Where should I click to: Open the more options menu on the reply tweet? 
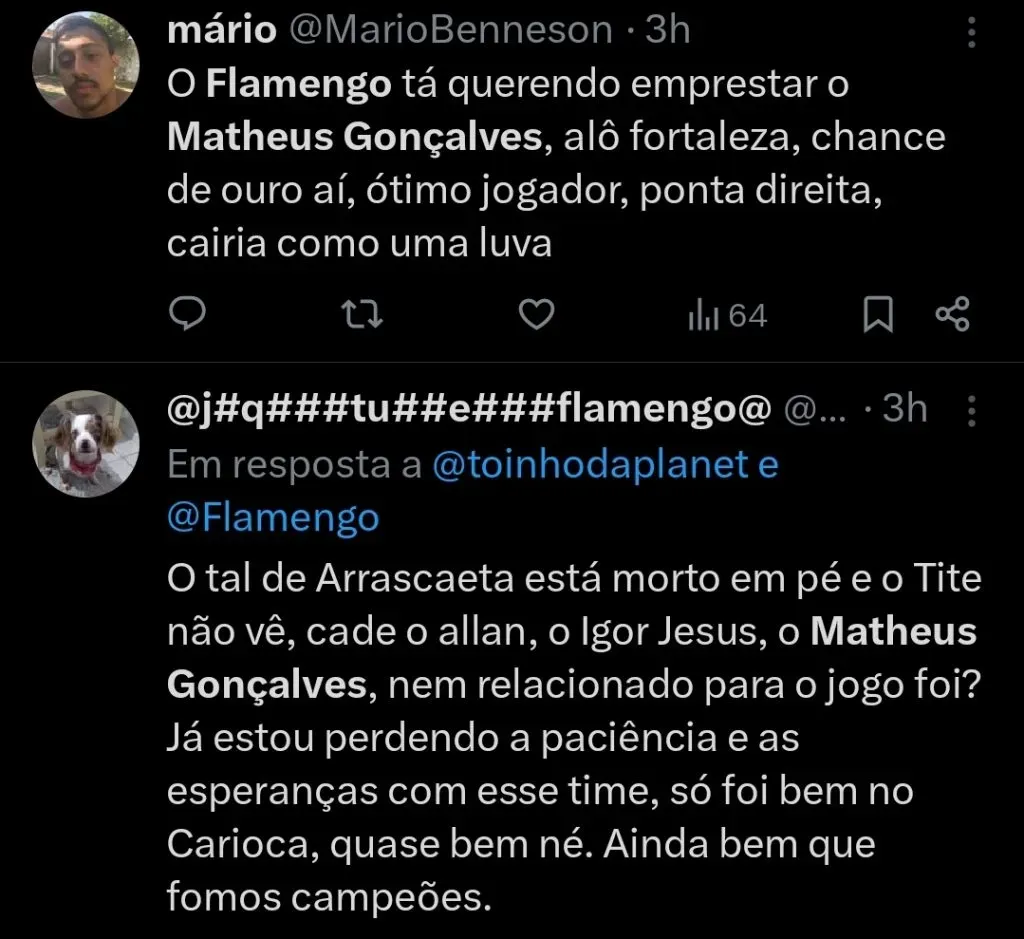(x=971, y=409)
